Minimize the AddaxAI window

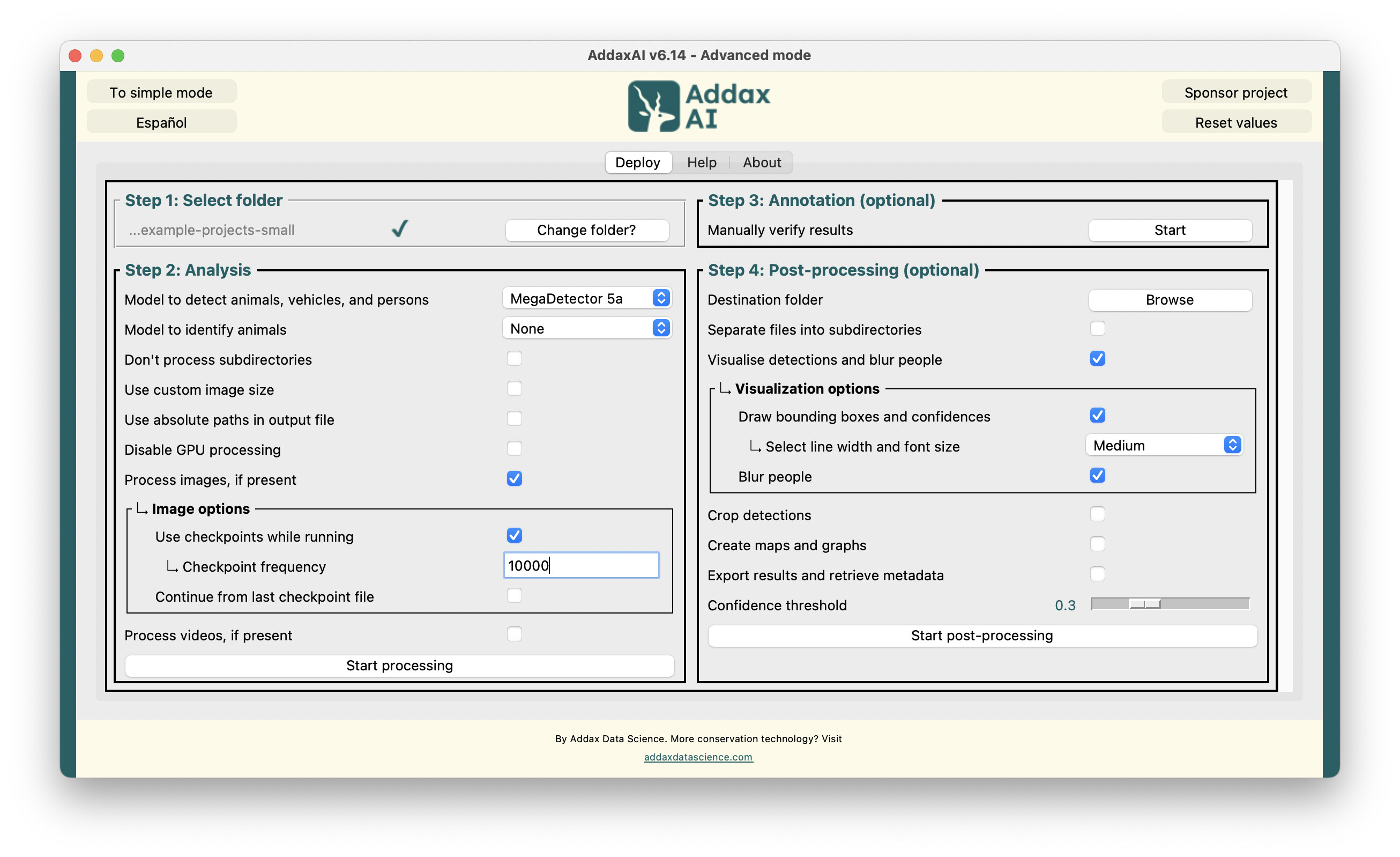click(96, 55)
